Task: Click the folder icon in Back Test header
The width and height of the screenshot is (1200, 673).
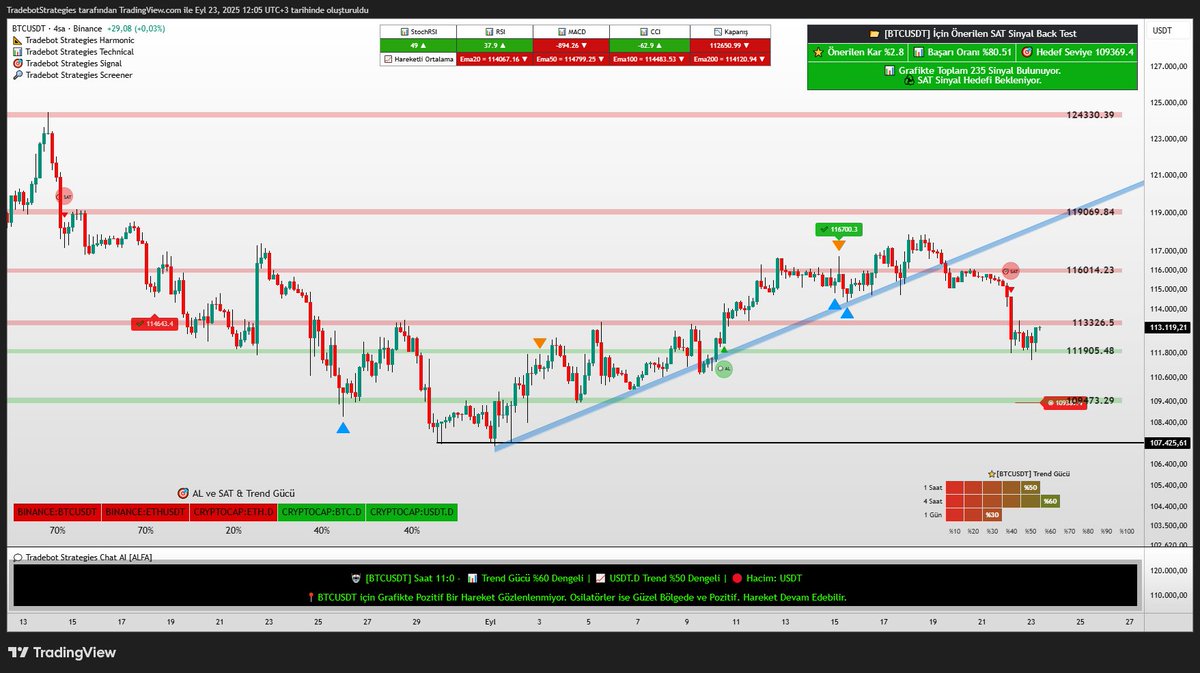Action: pos(874,34)
